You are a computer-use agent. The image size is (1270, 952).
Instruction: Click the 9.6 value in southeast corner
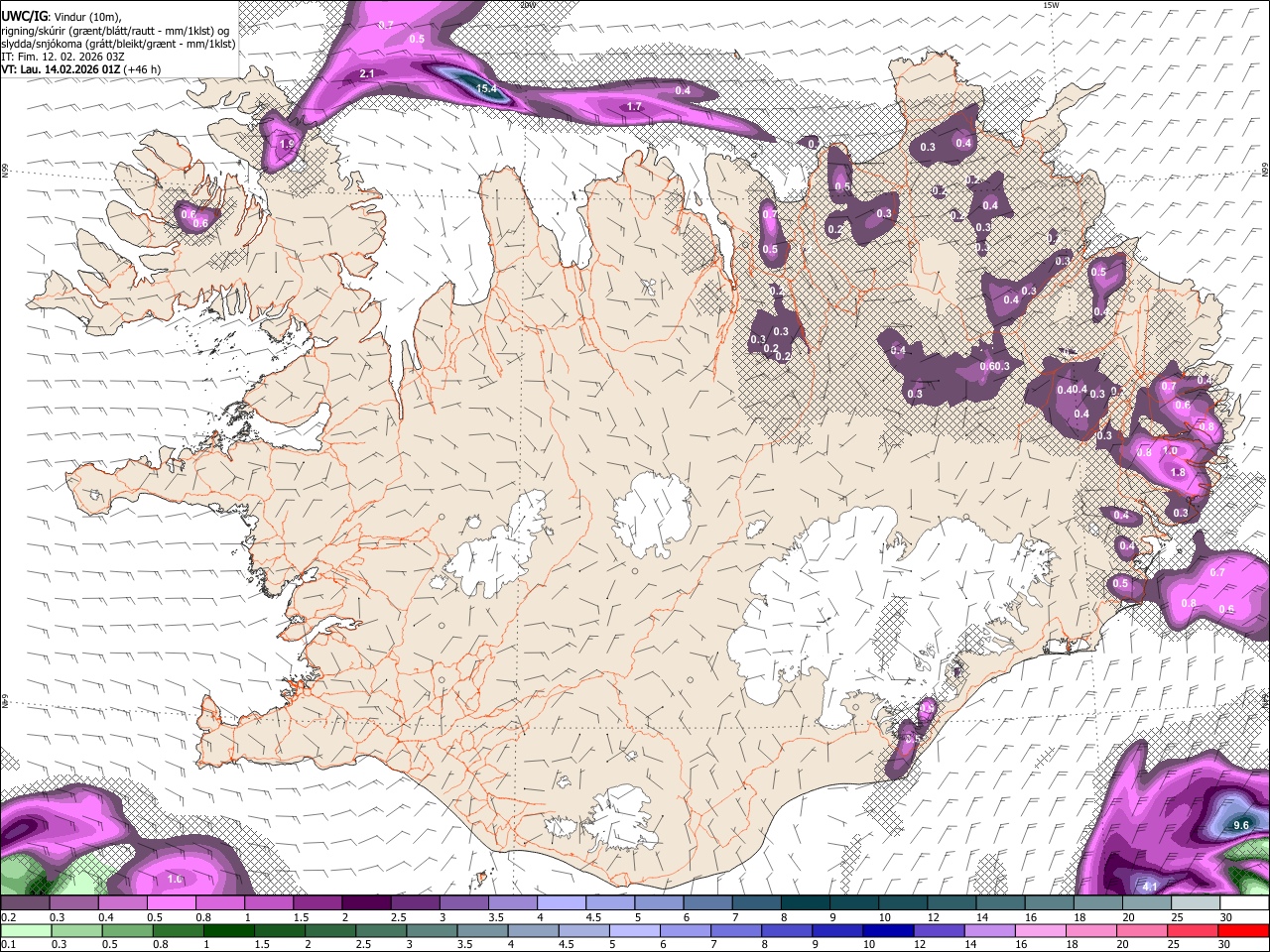coord(1240,825)
